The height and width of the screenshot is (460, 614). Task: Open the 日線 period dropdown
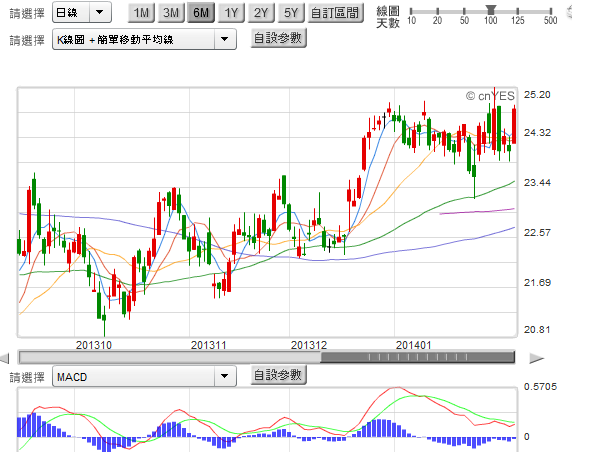point(82,13)
